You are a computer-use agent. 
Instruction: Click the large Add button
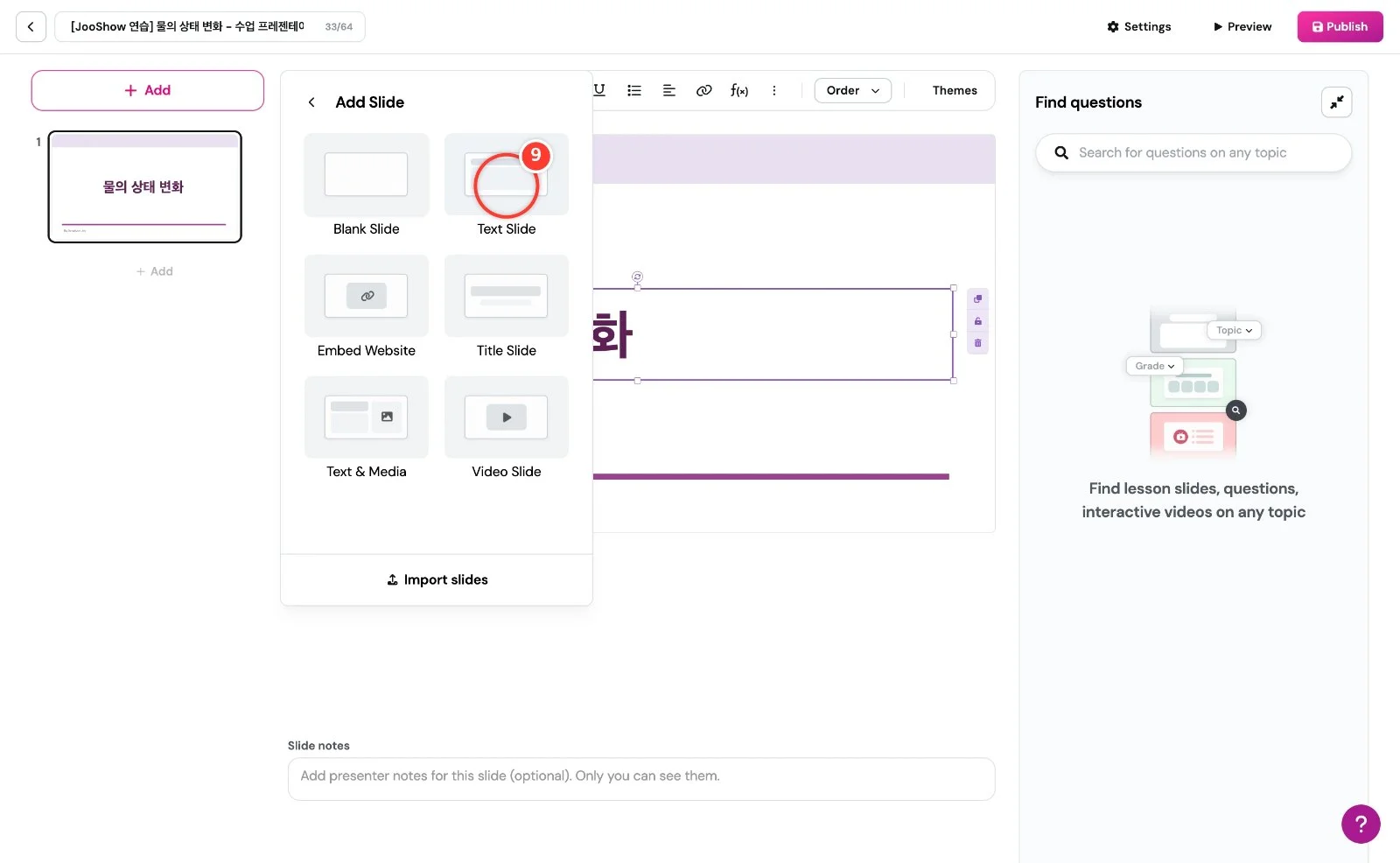point(148,90)
